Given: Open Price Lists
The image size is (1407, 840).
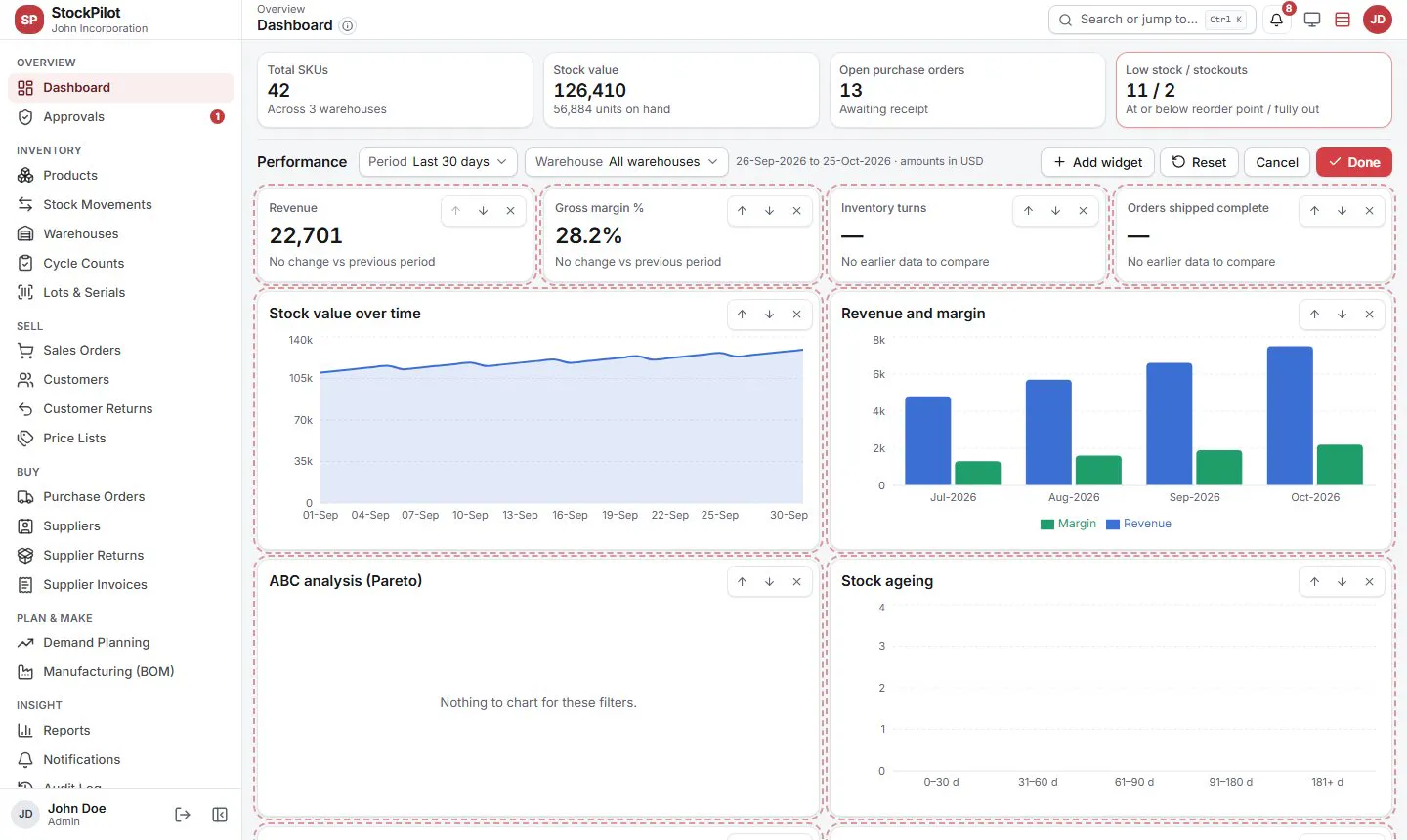Looking at the screenshot, I should pos(121,439).
